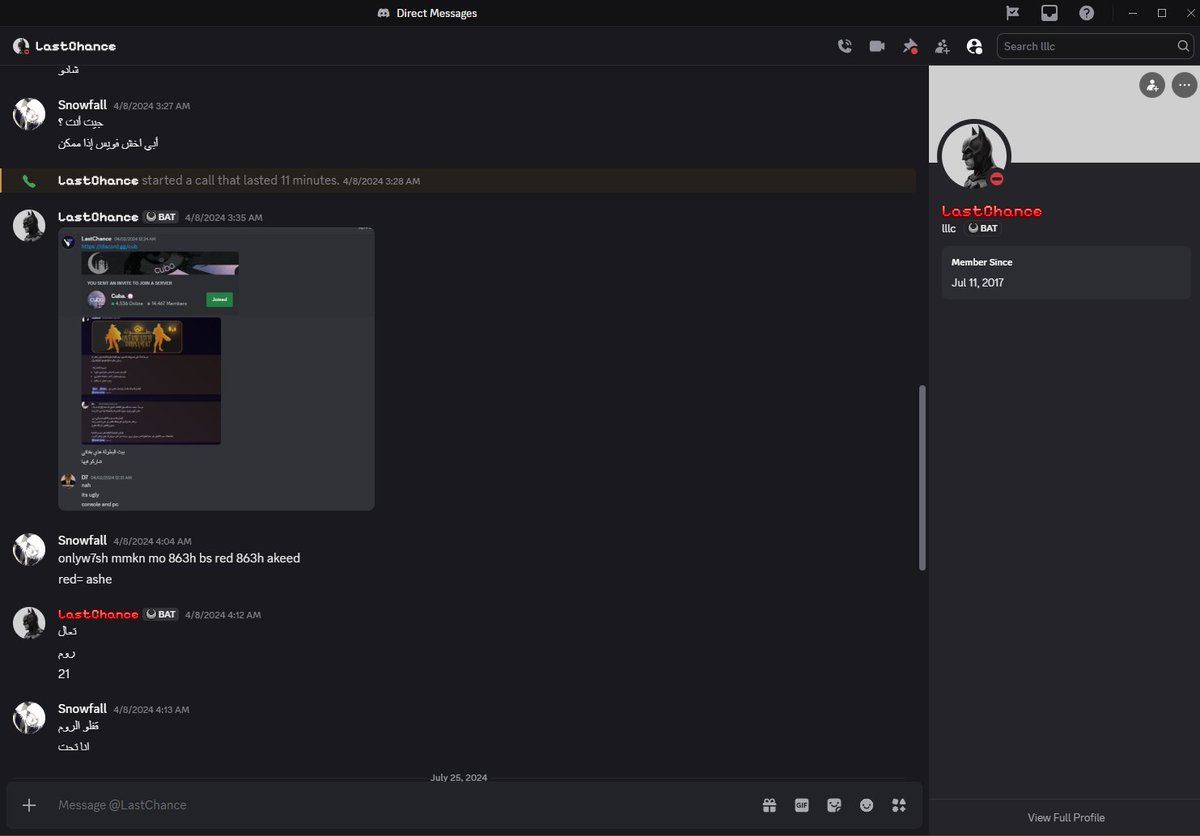Click the red LastChance profile name
Screen dimensions: 1200x836
coord(992,211)
